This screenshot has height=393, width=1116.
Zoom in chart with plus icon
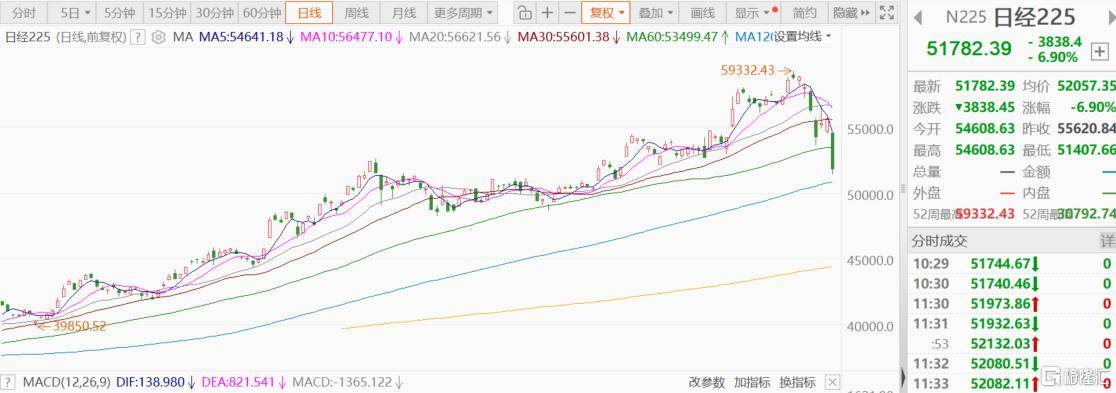(547, 13)
